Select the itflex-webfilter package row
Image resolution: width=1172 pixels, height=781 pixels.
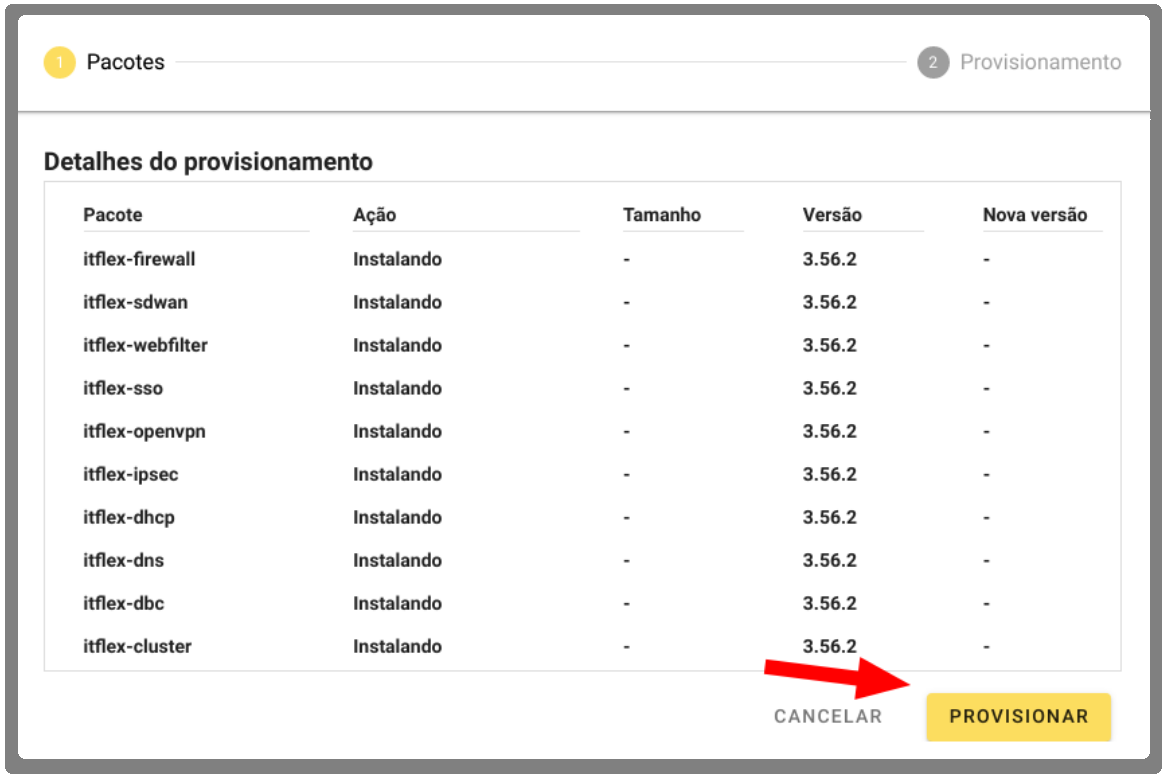tap(583, 345)
